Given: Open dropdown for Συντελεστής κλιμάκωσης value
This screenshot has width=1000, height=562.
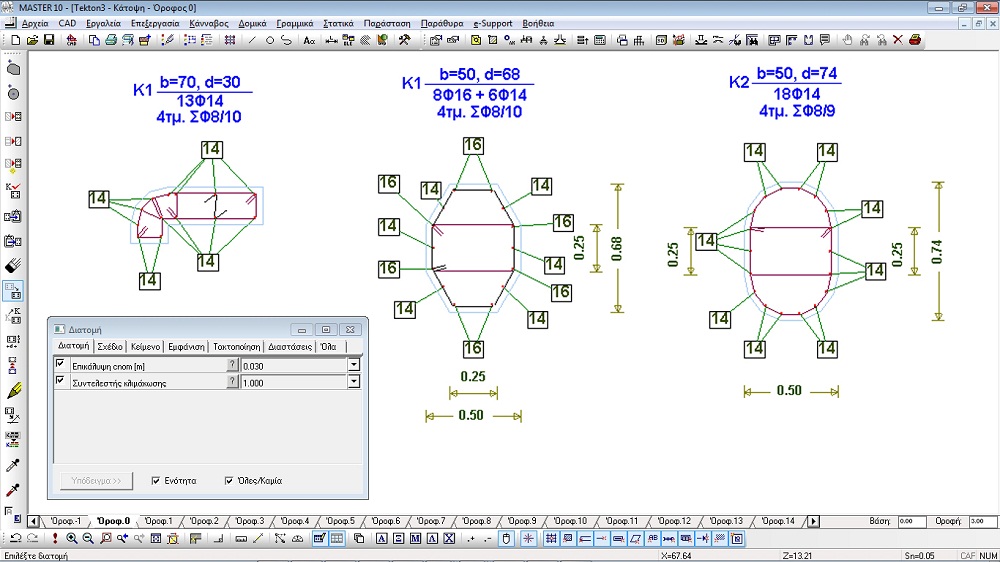Looking at the screenshot, I should [354, 382].
